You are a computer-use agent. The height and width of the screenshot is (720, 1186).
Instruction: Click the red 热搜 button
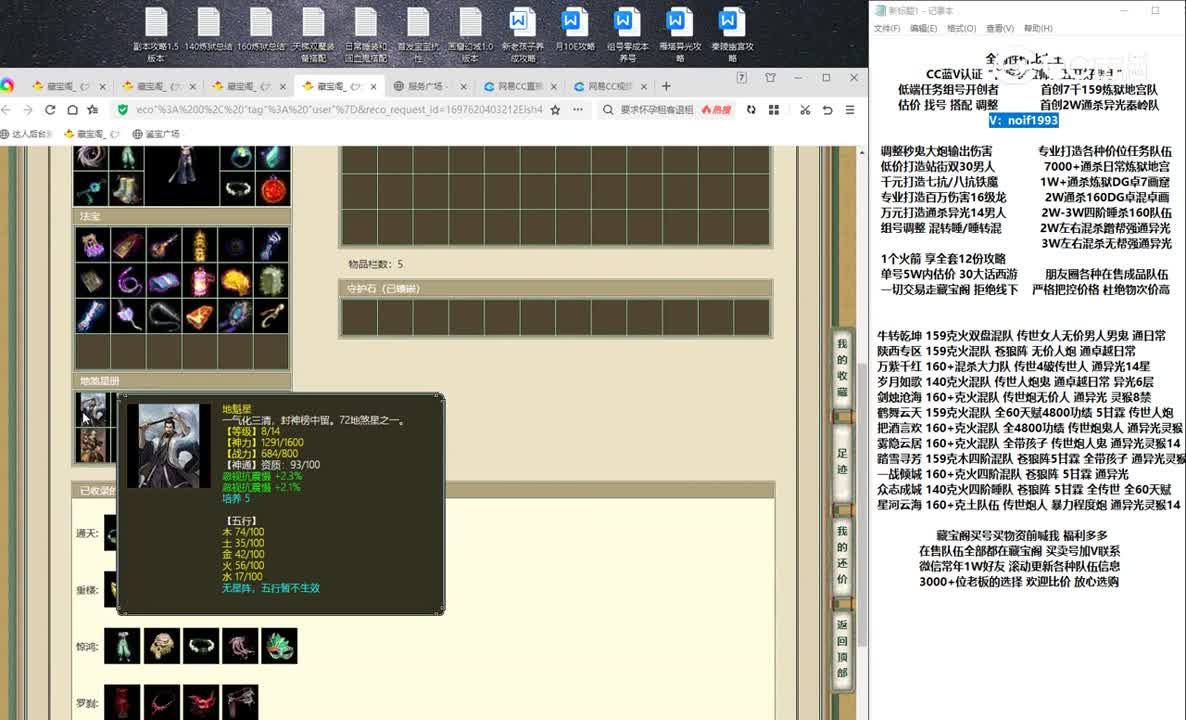pos(716,110)
